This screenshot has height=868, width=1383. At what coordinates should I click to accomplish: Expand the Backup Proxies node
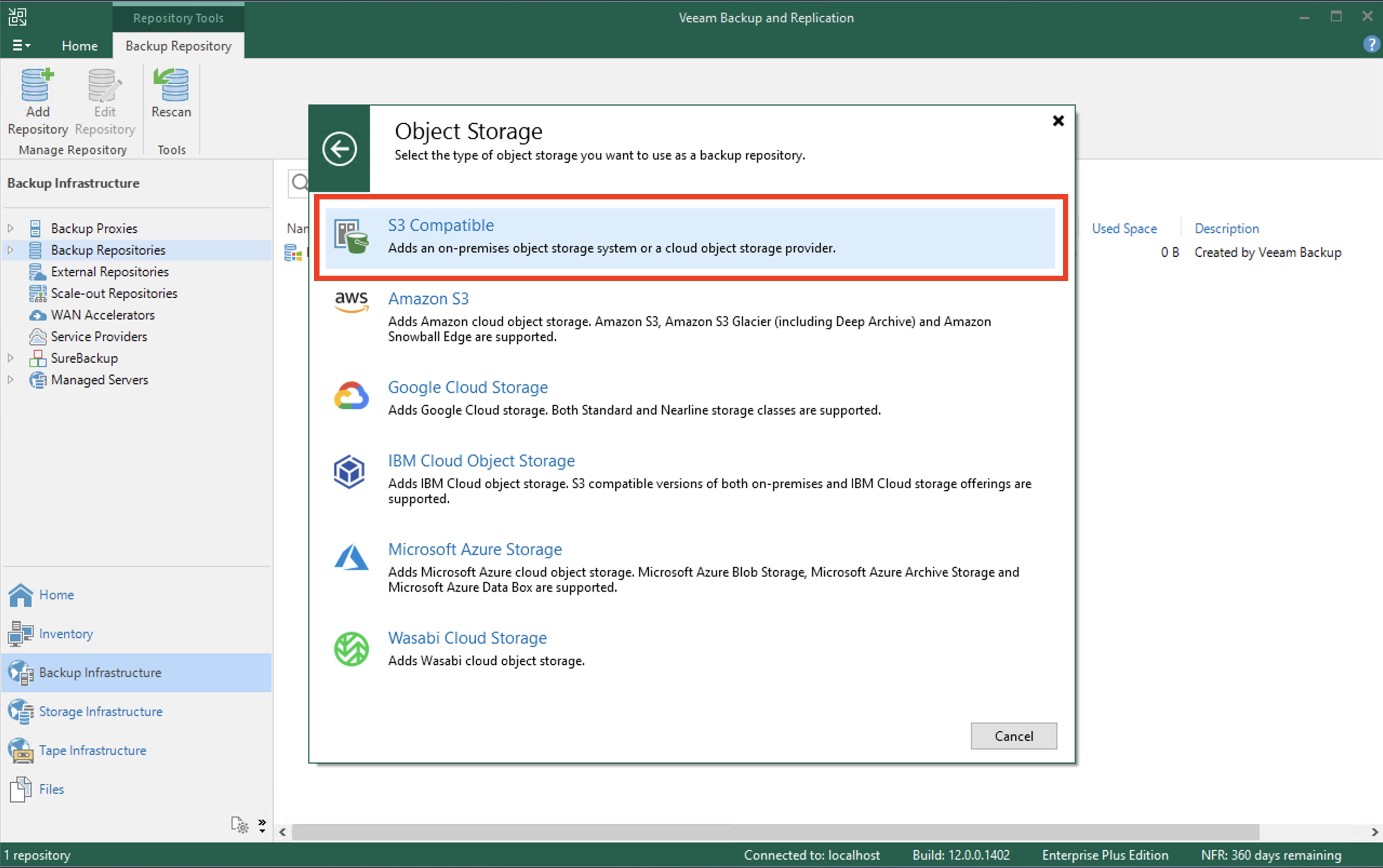pyautogui.click(x=10, y=229)
